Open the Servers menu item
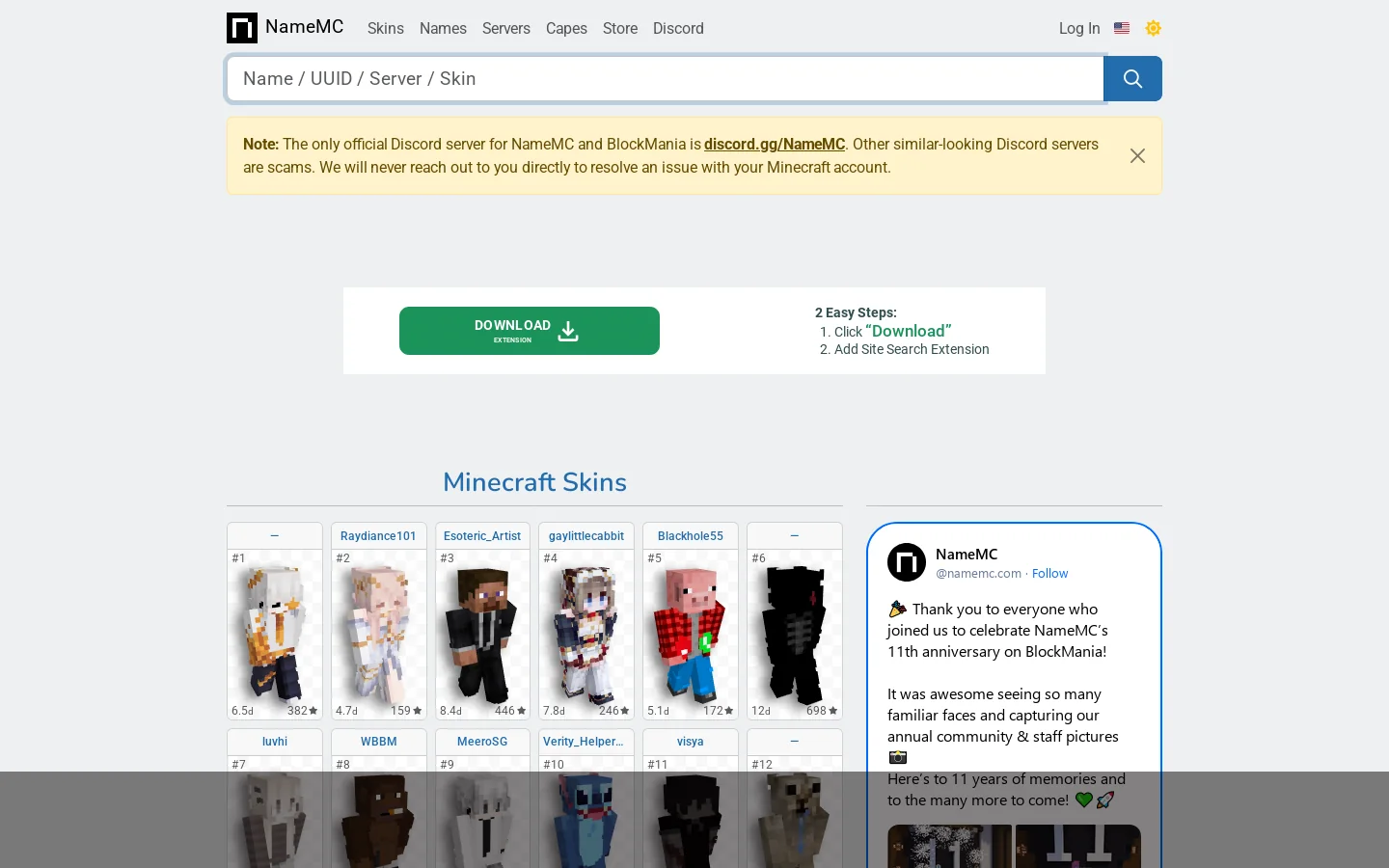Viewport: 1389px width, 868px height. 506,29
